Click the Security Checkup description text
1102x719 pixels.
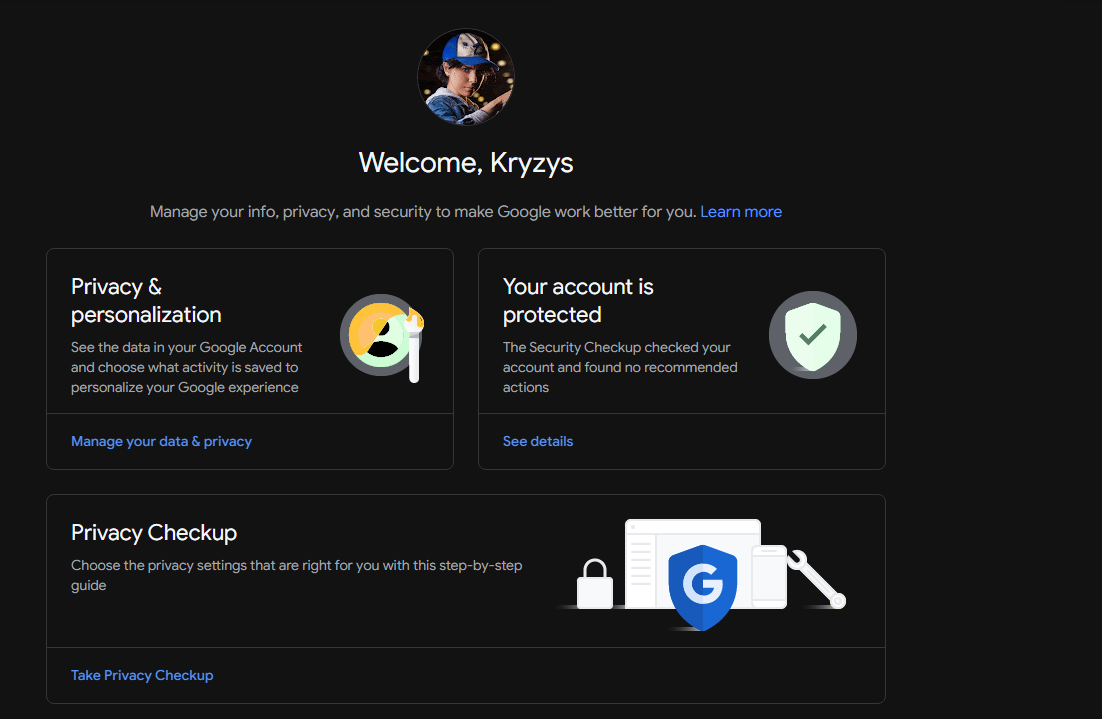620,367
